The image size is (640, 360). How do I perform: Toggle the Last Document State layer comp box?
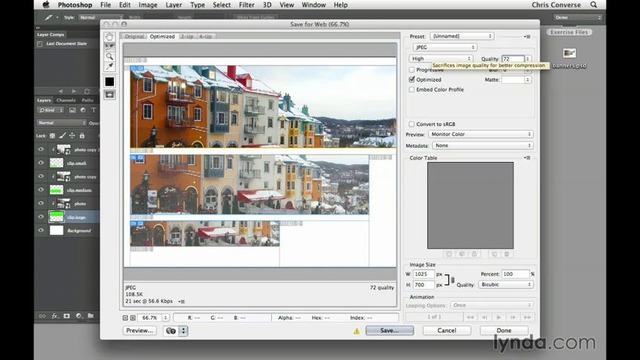click(x=40, y=44)
